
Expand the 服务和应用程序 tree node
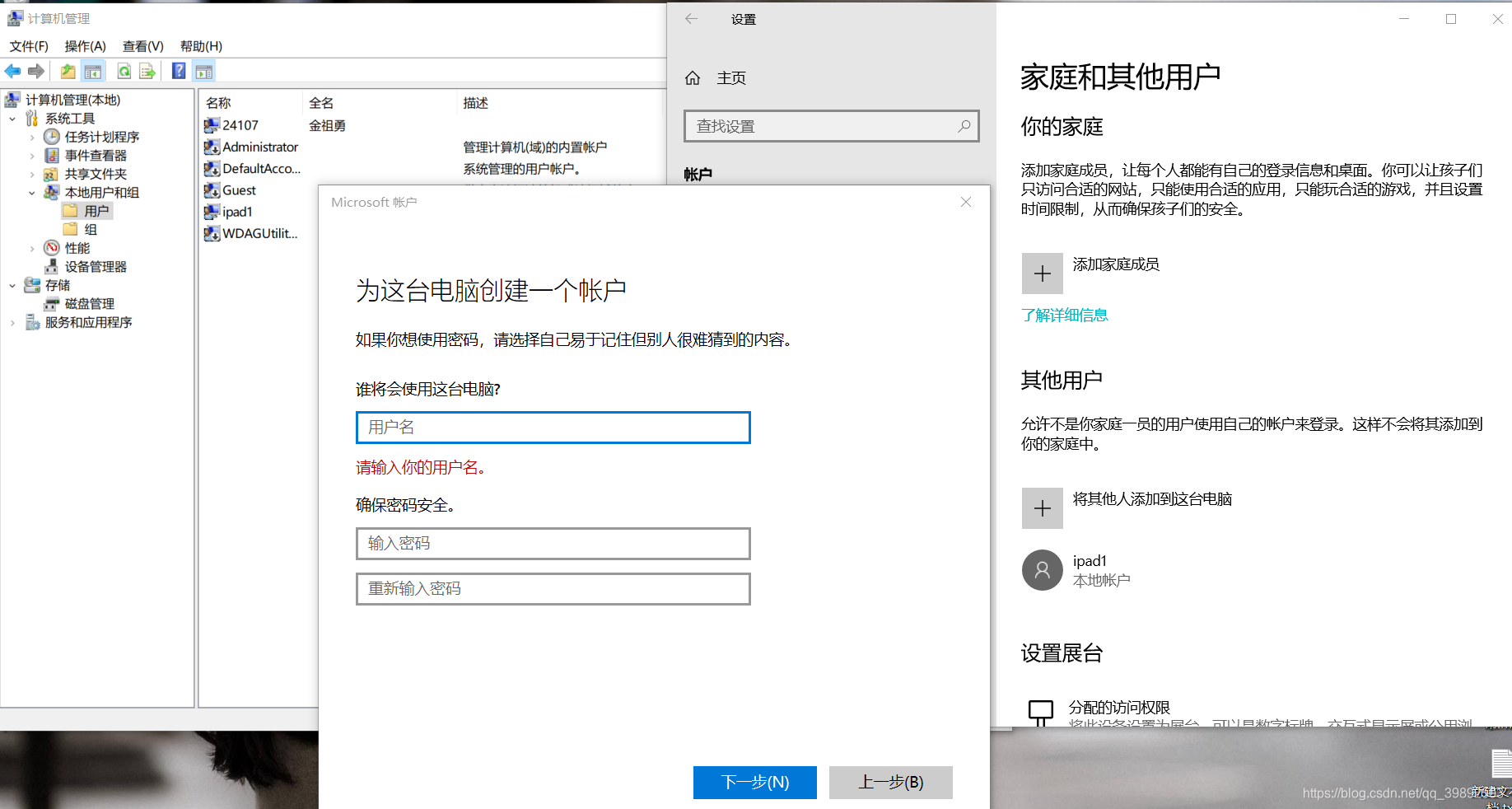click(12, 323)
